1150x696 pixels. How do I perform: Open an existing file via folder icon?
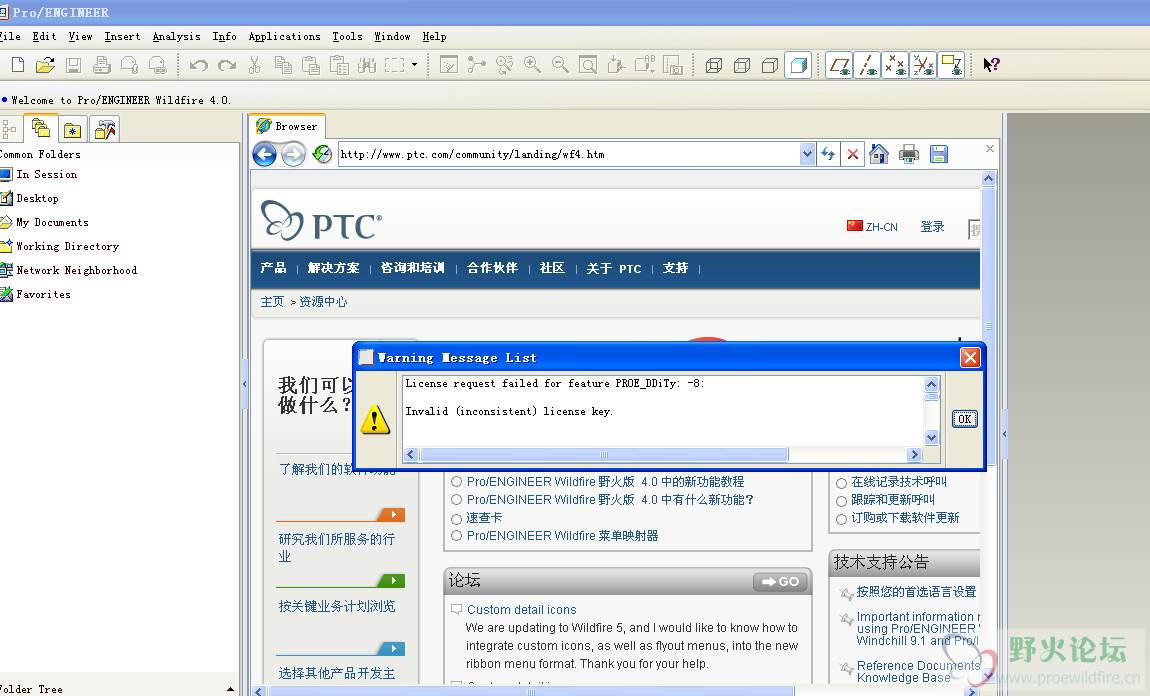click(x=45, y=65)
